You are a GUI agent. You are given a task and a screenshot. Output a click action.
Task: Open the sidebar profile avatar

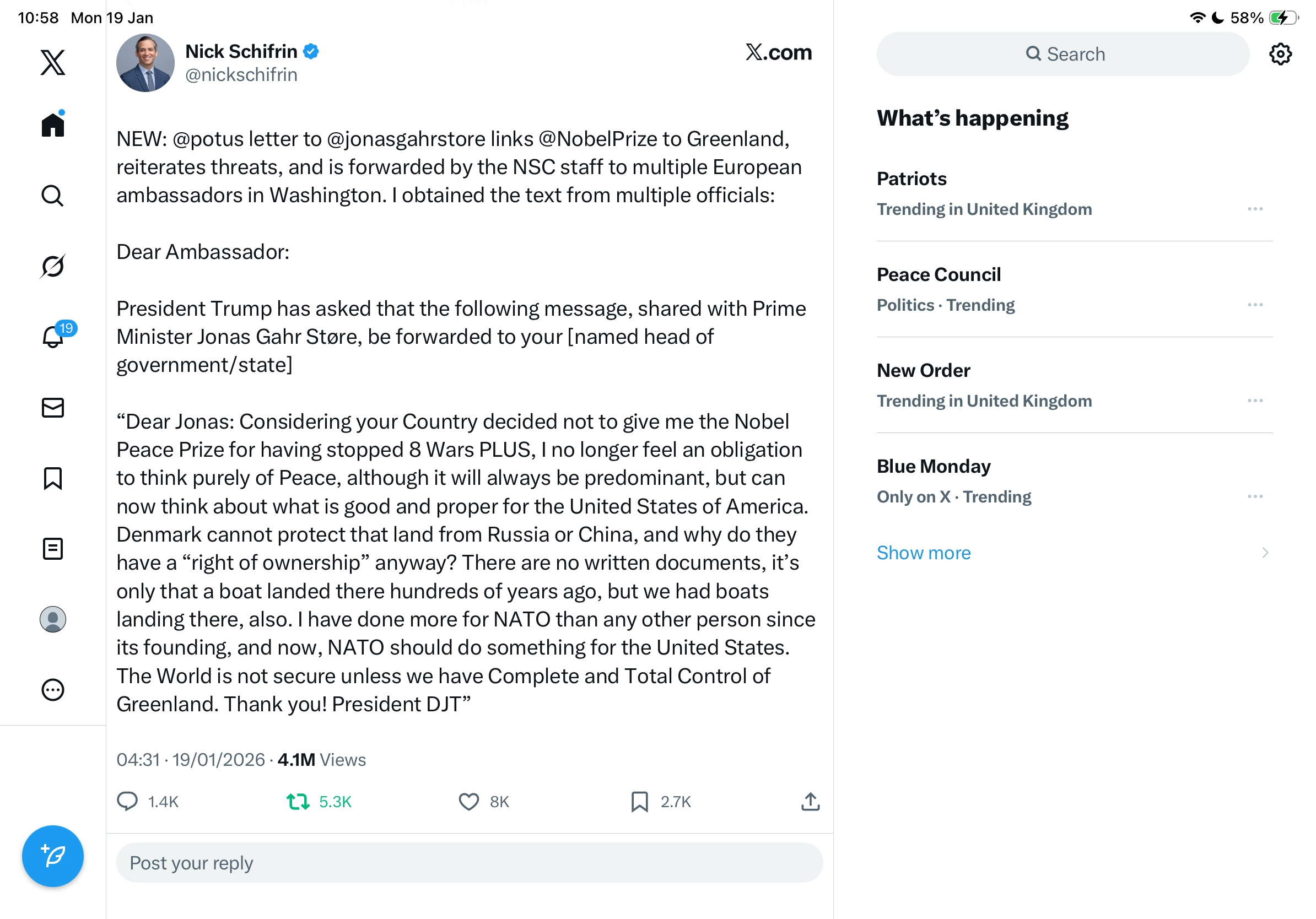click(53, 619)
